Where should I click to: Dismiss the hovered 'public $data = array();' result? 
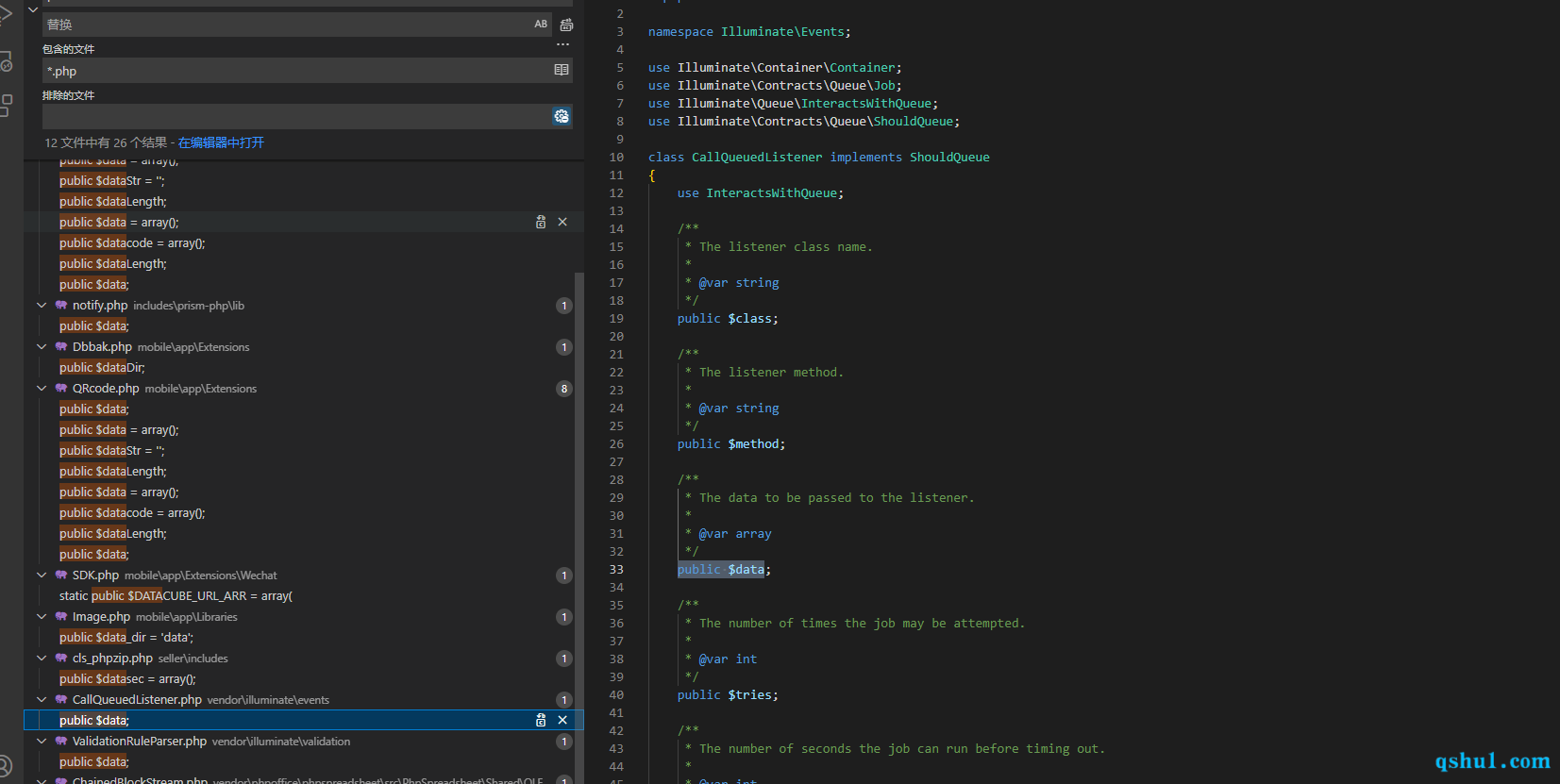tap(562, 222)
